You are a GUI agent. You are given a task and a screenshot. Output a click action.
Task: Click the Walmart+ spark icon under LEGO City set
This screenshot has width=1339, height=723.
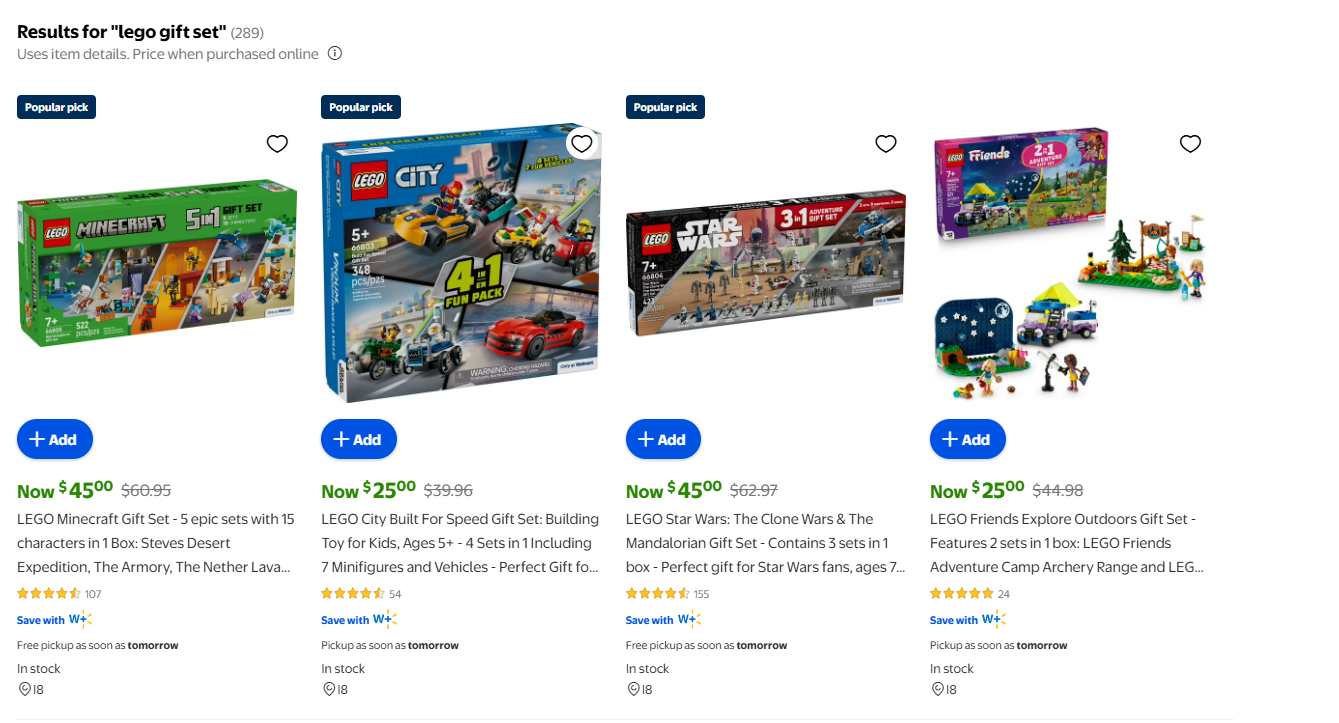(384, 620)
